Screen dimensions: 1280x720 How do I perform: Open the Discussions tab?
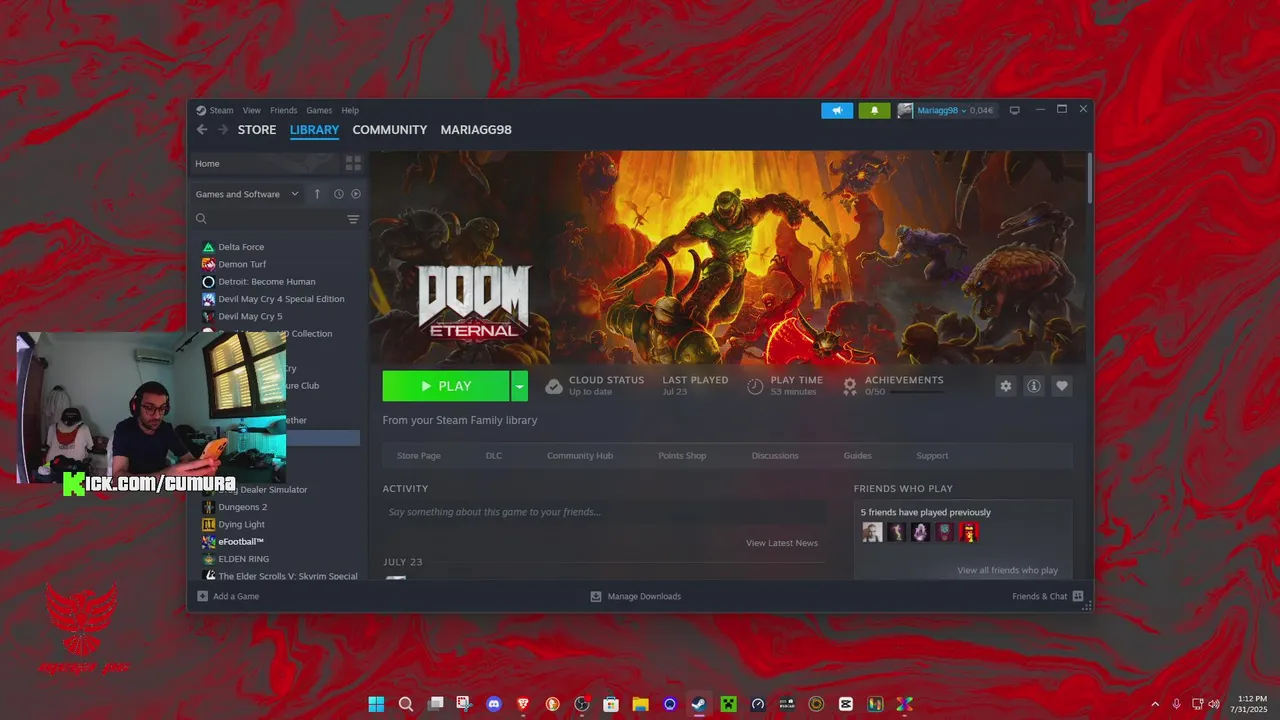click(775, 456)
